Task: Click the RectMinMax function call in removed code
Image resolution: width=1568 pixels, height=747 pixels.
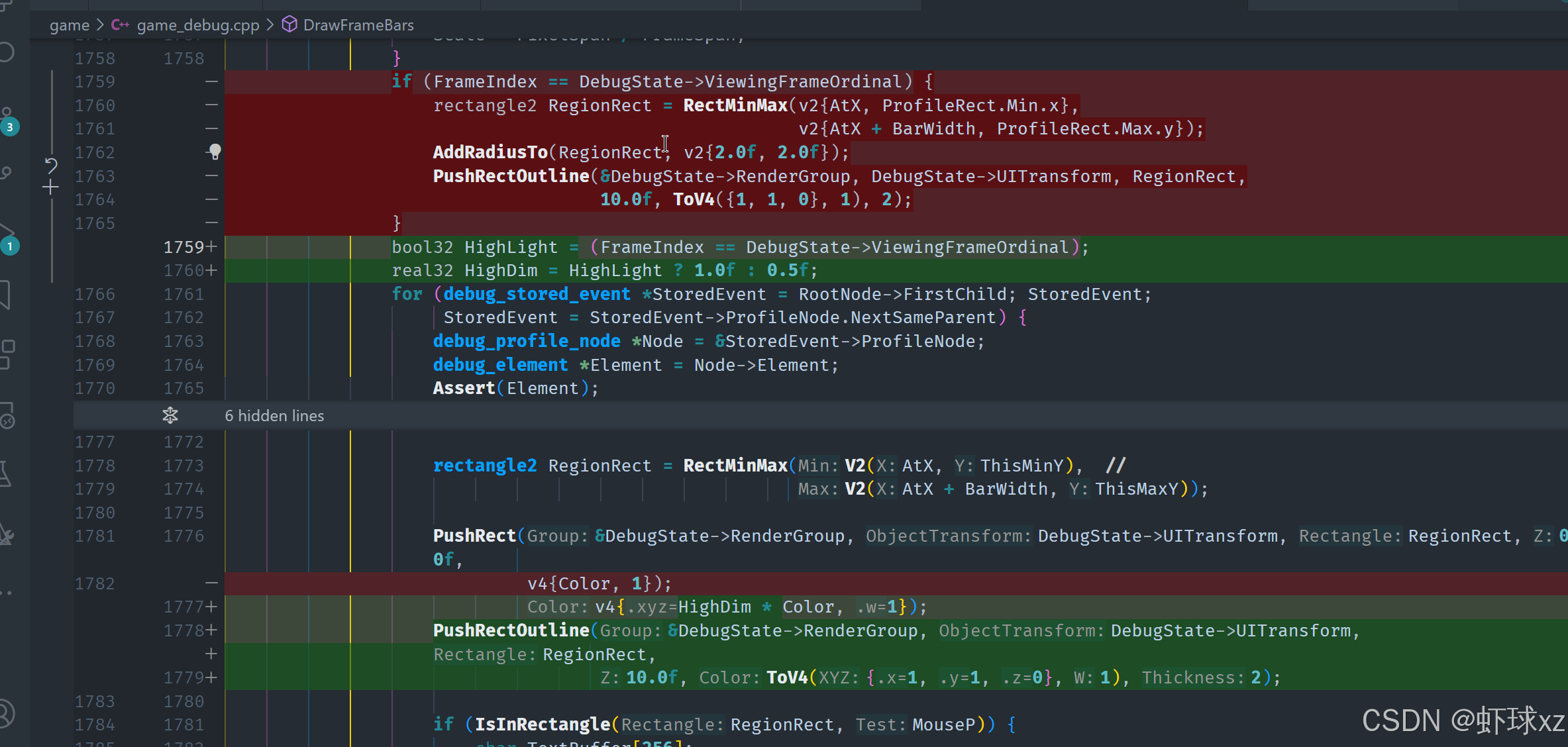Action: (x=735, y=105)
